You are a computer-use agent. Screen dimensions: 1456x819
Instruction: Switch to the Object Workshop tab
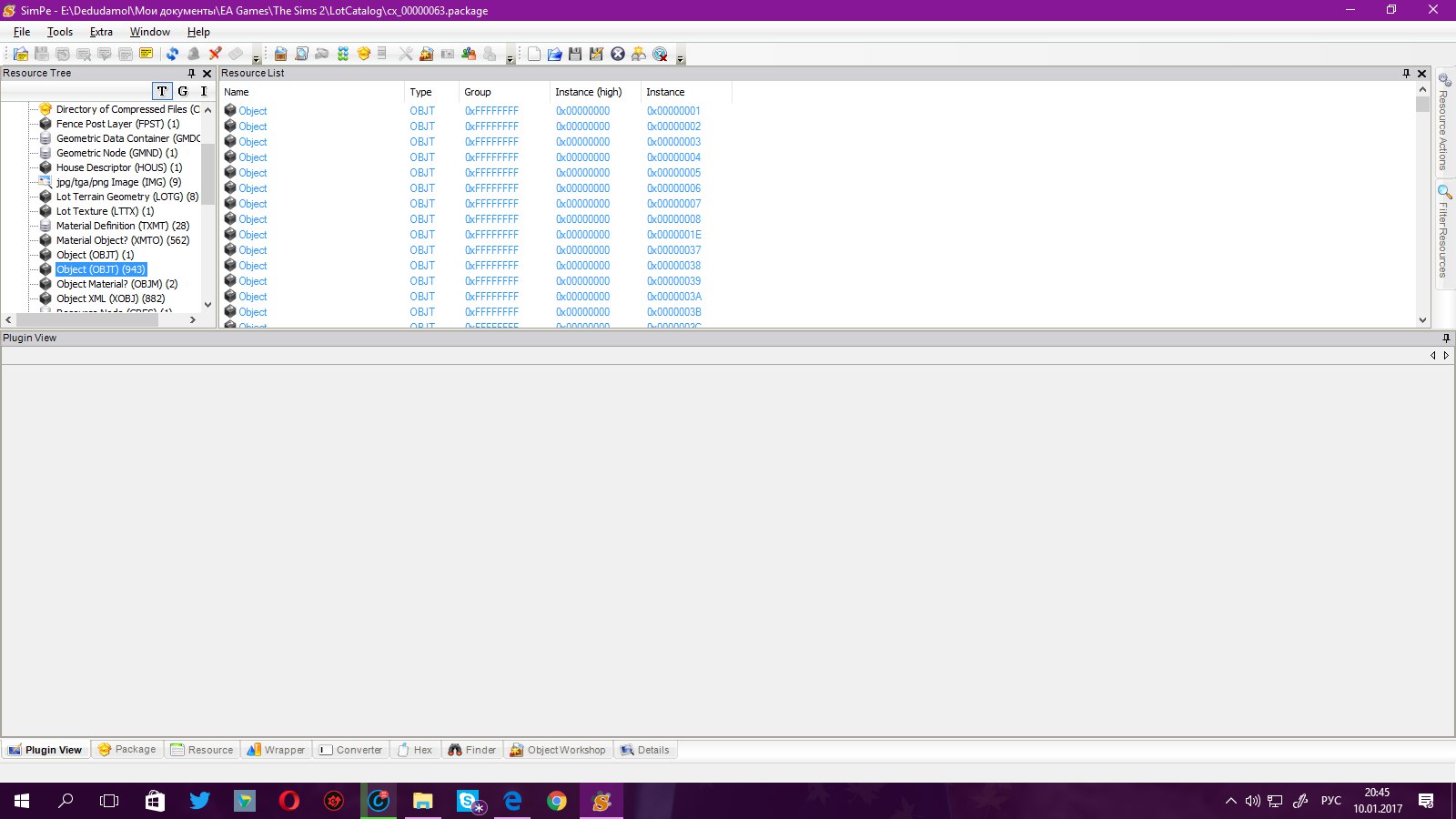point(558,750)
